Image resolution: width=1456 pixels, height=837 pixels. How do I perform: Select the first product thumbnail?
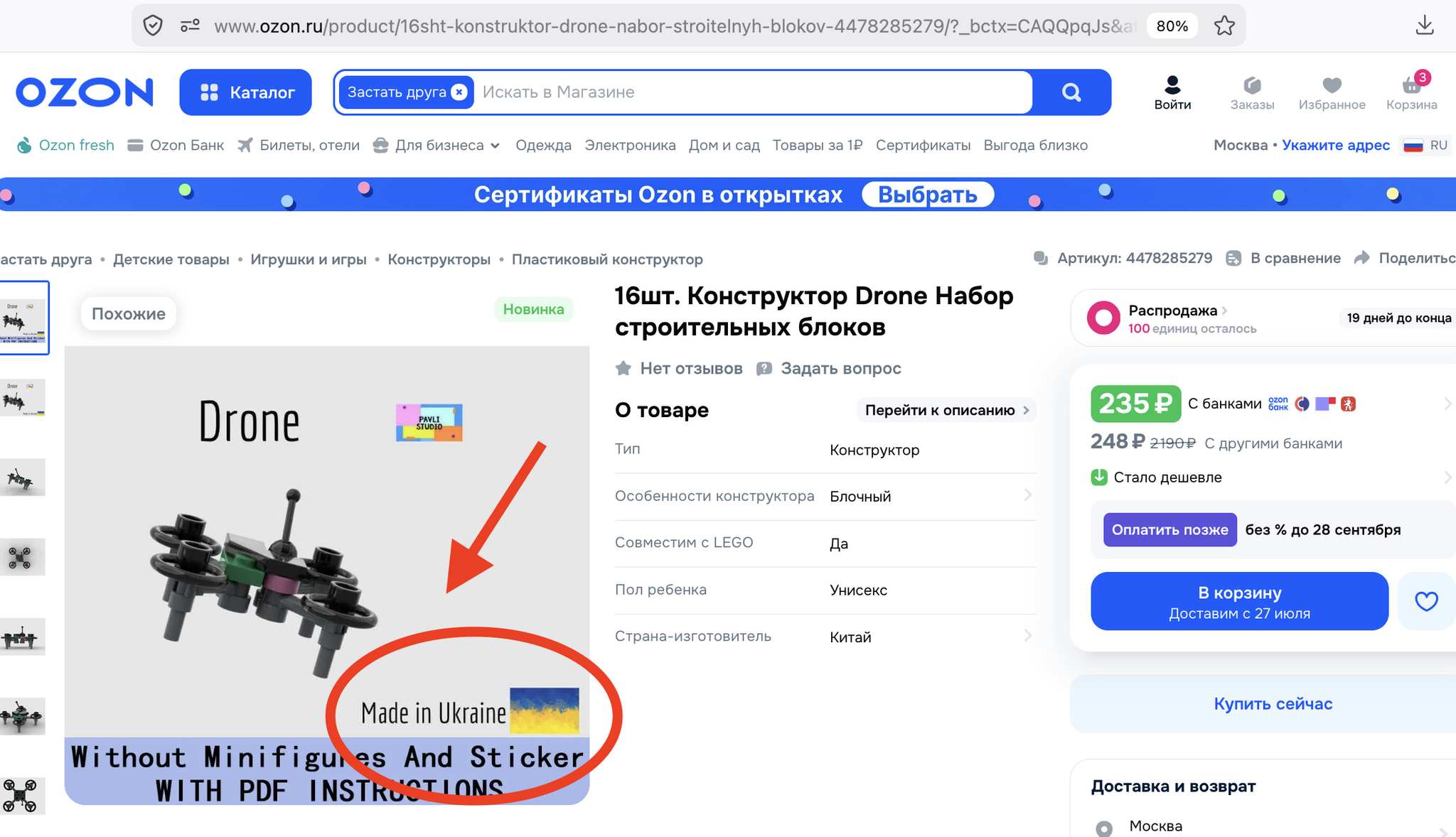click(24, 318)
